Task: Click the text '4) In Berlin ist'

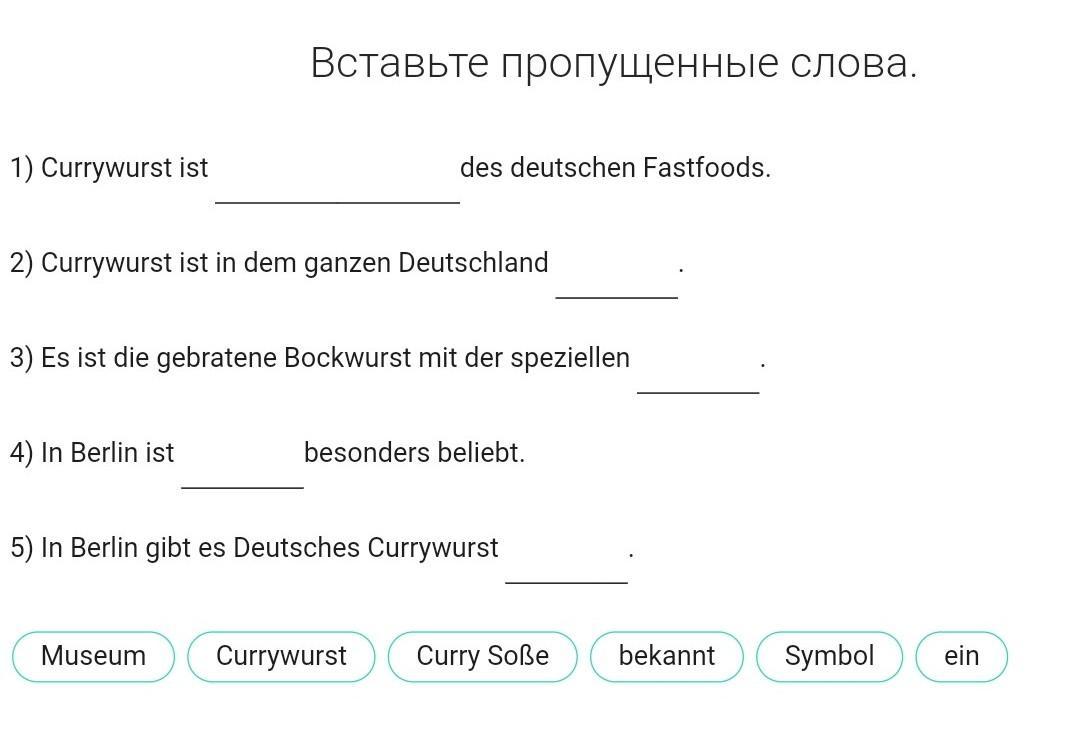Action: (x=92, y=453)
